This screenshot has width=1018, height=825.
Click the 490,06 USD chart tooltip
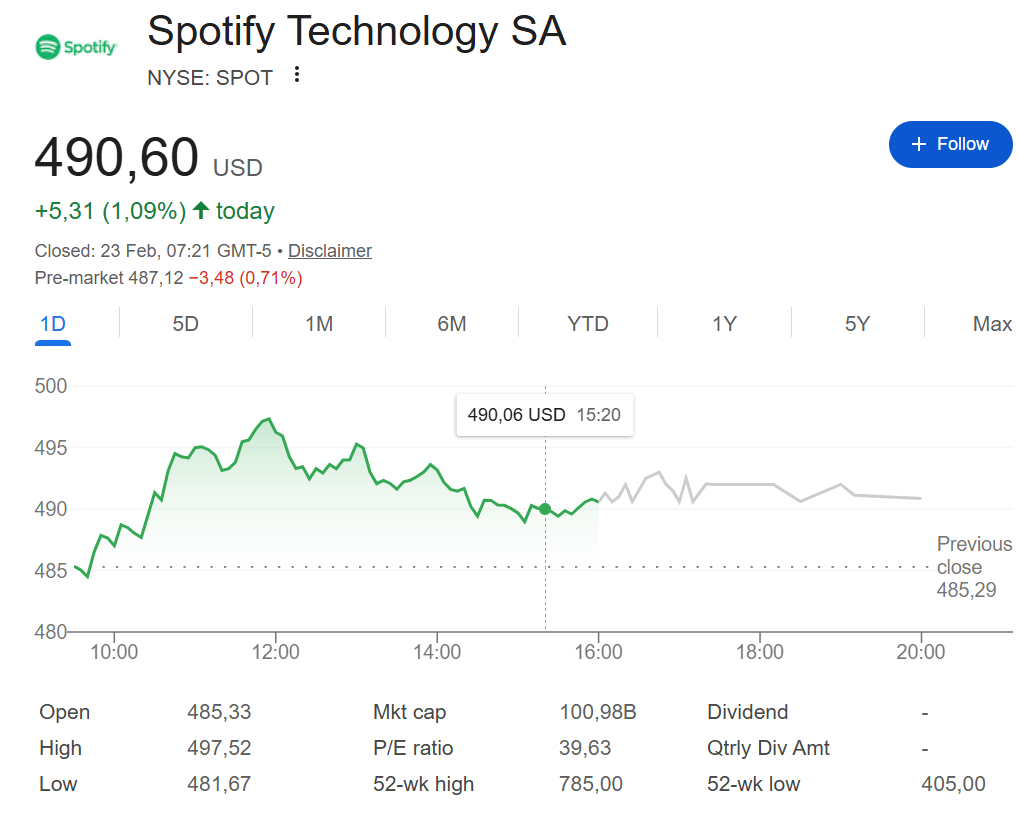544,415
